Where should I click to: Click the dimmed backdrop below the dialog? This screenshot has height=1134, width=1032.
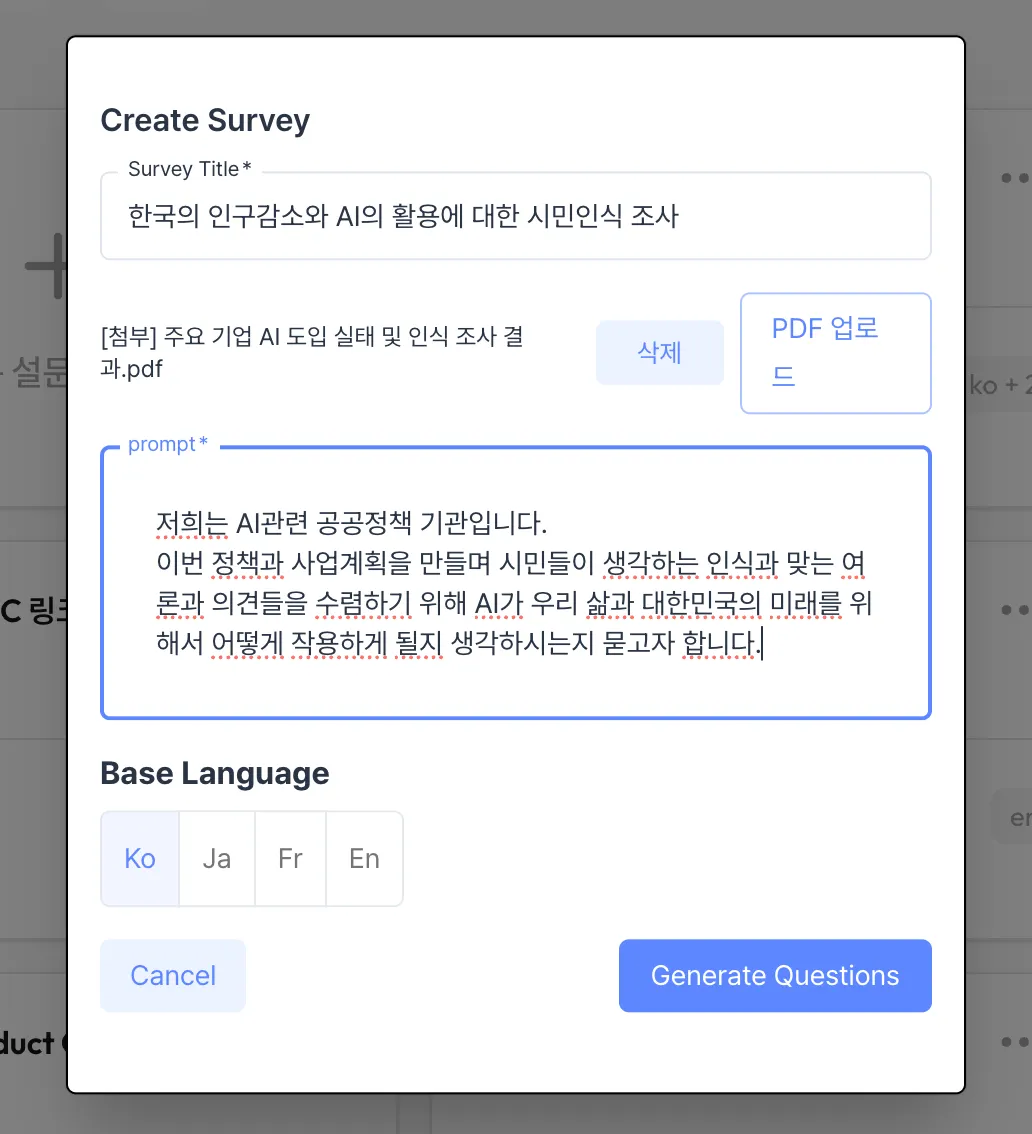(x=516, y=1114)
